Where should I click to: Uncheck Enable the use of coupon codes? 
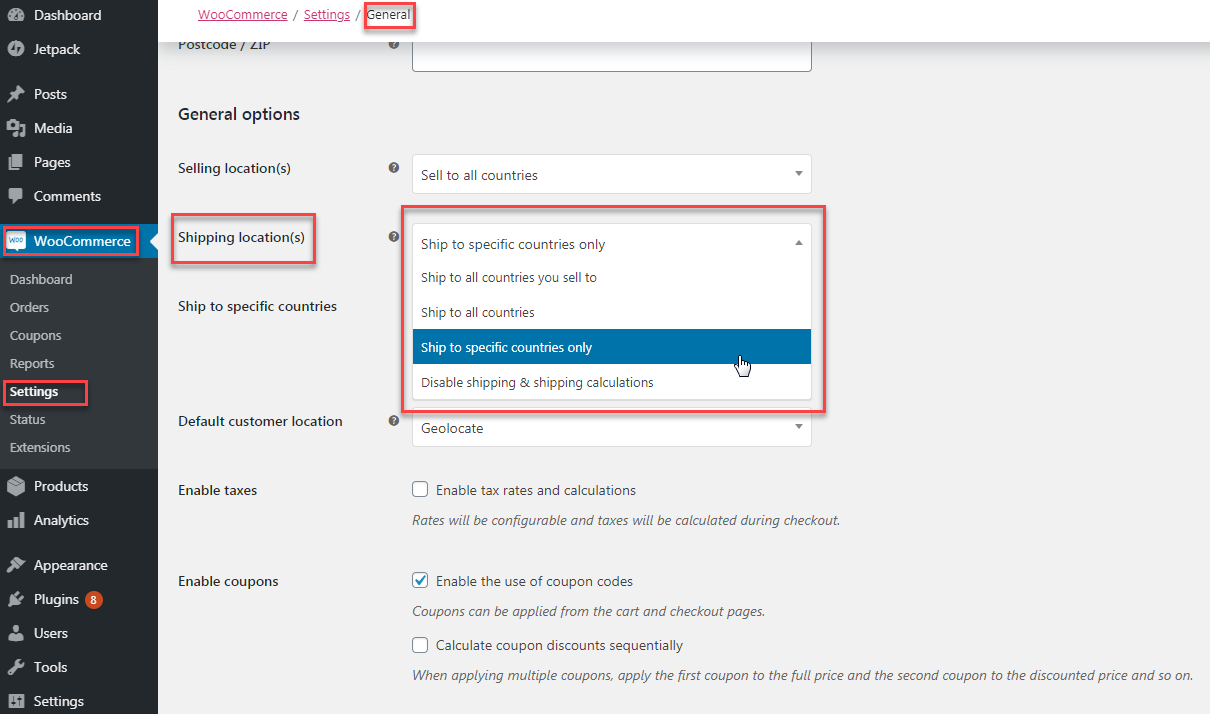pyautogui.click(x=420, y=581)
